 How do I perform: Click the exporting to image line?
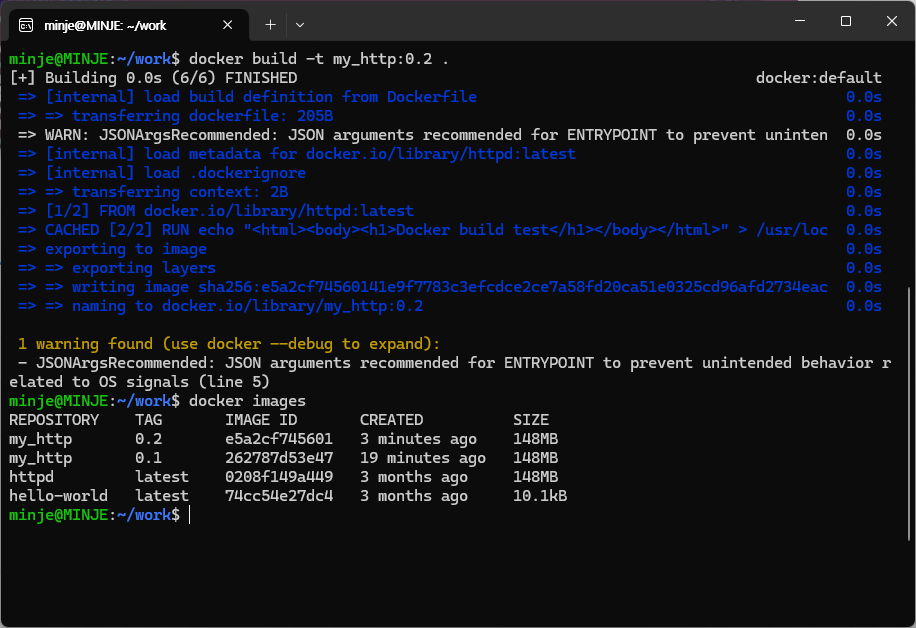click(112, 249)
